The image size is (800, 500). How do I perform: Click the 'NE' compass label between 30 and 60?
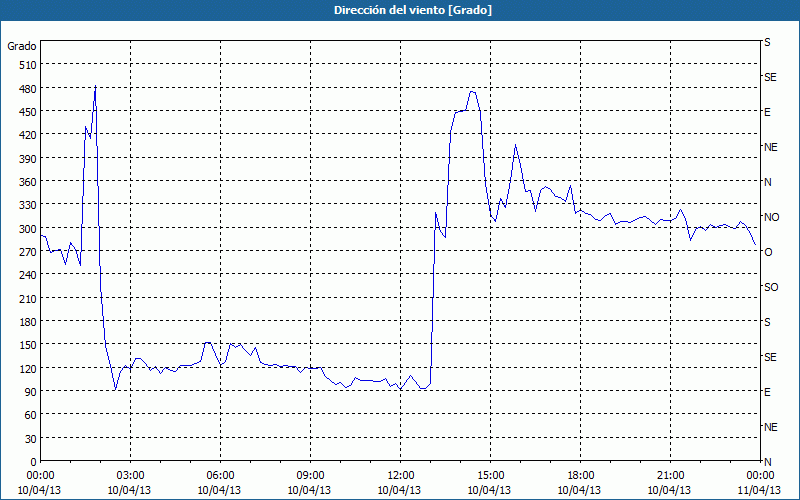[770, 427]
